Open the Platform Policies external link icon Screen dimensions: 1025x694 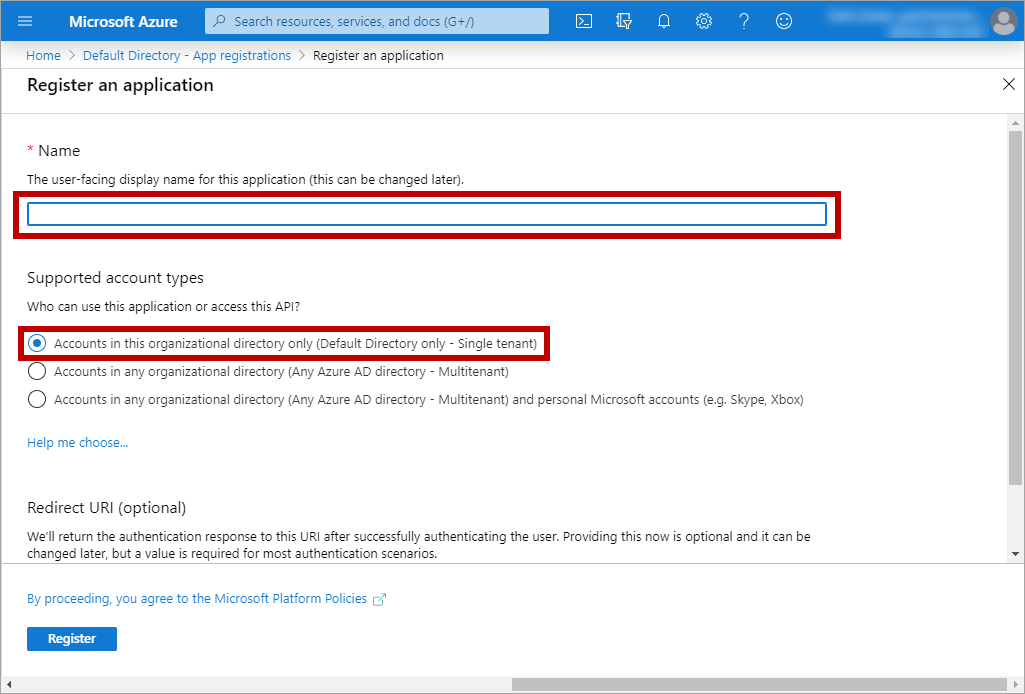pyautogui.click(x=379, y=599)
